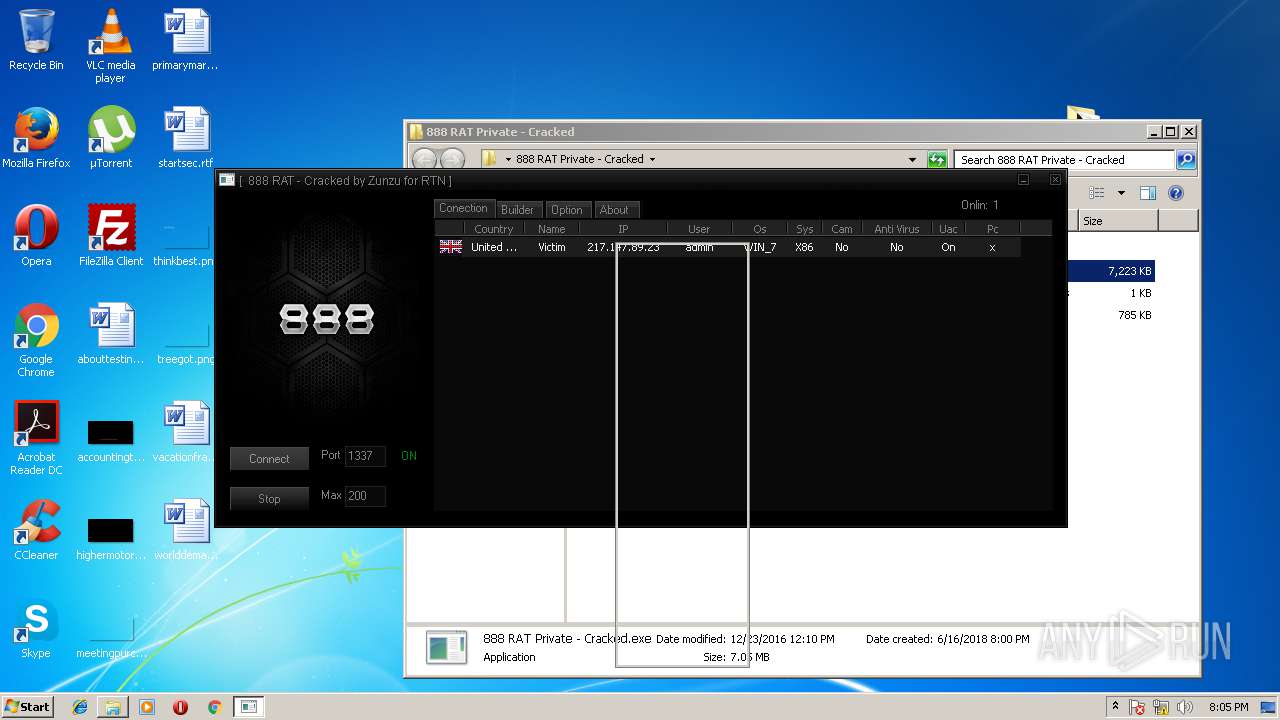Click the United Kingdom flag in victim row

451,247
